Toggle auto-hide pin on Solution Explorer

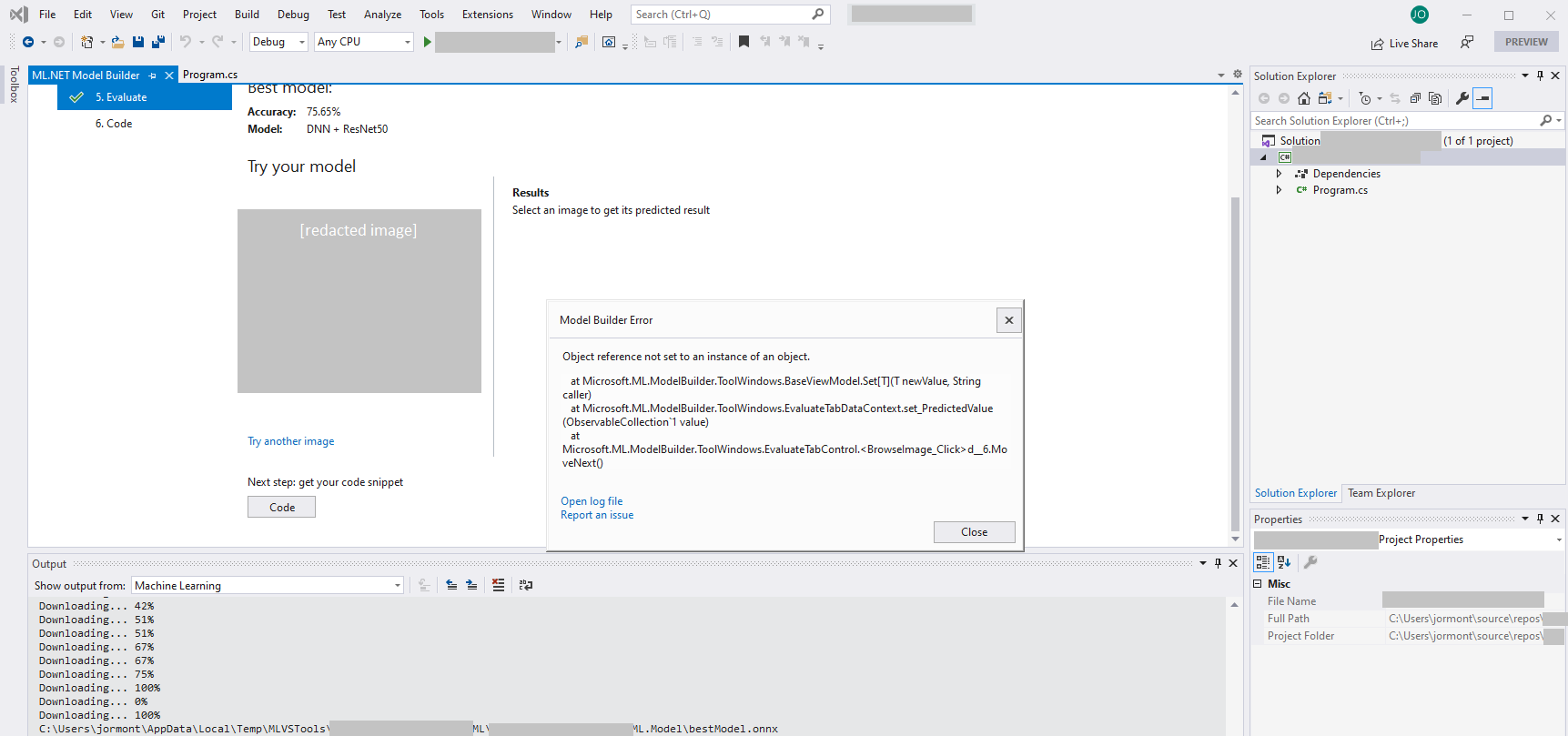pos(1540,76)
